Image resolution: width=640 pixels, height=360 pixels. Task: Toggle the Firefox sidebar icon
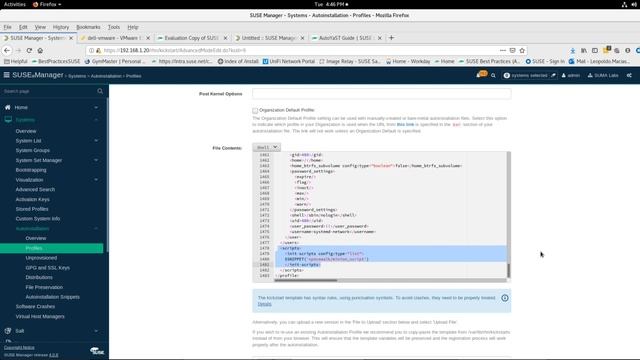coord(595,50)
